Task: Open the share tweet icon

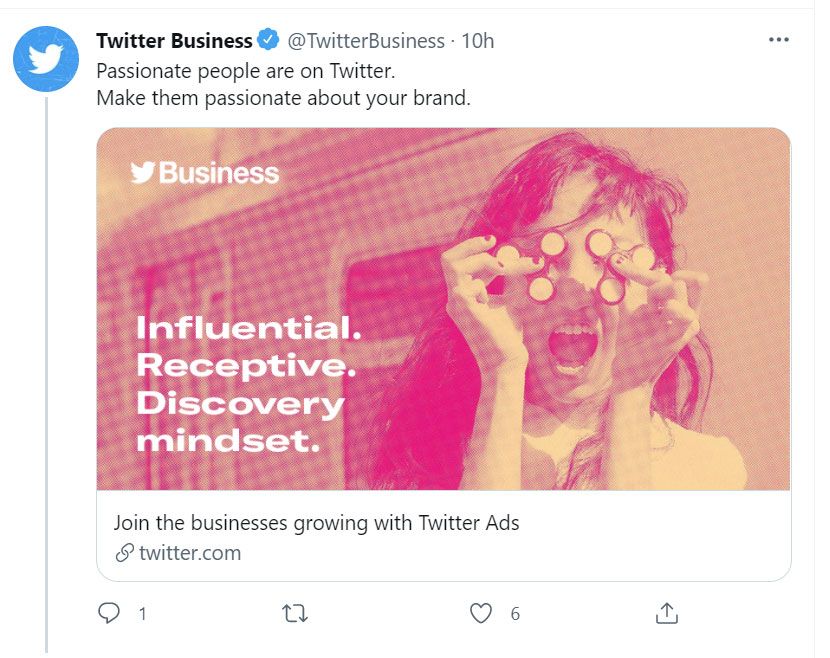Action: 668,612
